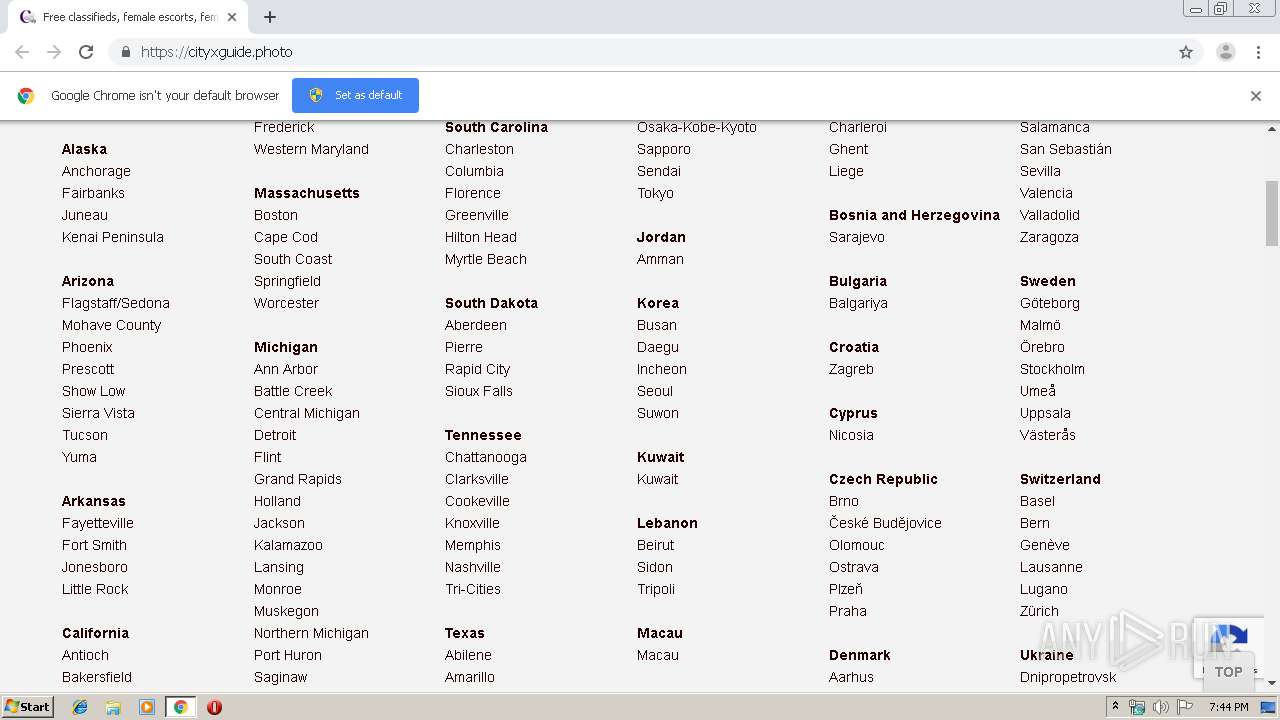Image resolution: width=1280 pixels, height=720 pixels.
Task: Open the Valencia link
Action: coord(1046,193)
